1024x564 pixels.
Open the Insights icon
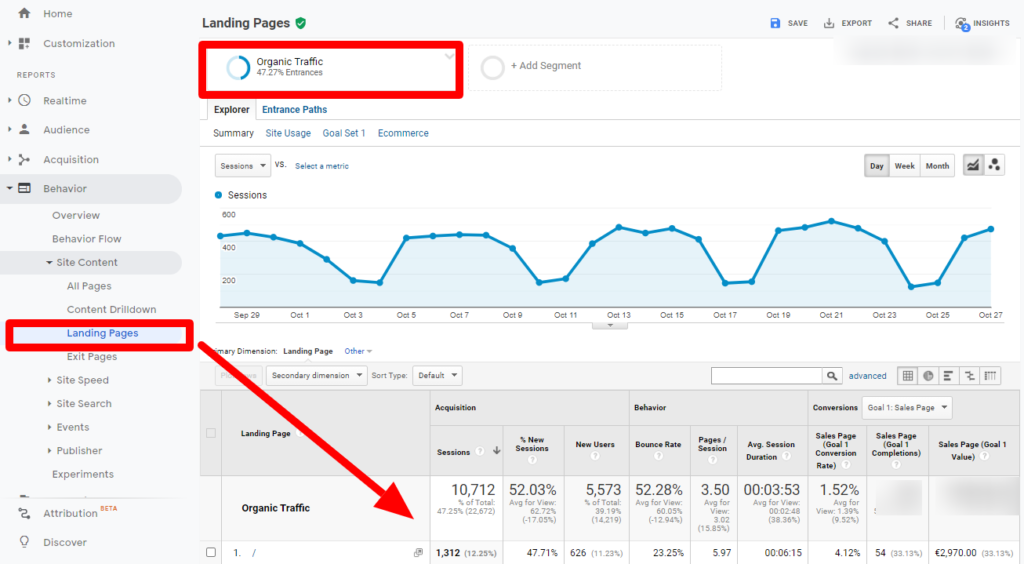click(962, 24)
